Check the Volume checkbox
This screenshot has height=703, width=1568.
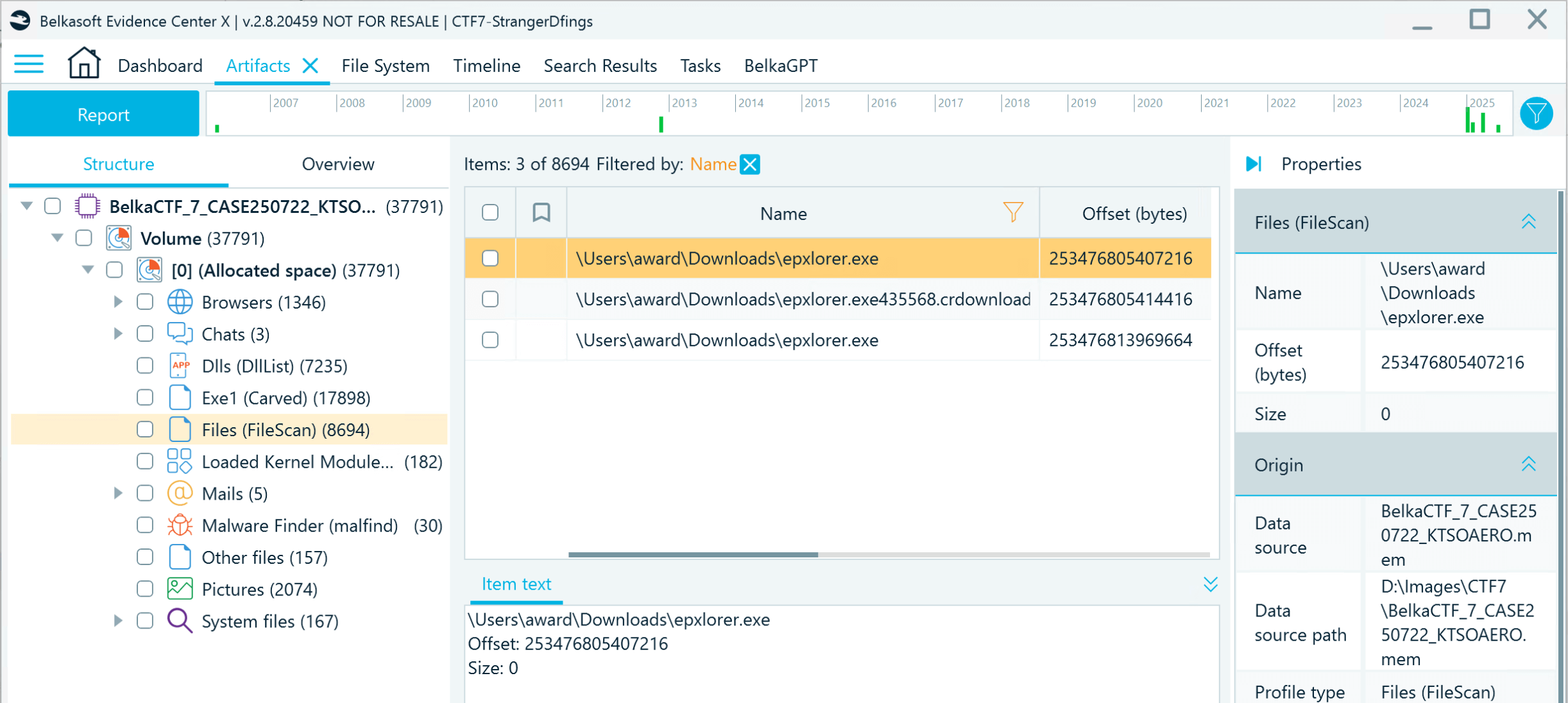point(84,238)
